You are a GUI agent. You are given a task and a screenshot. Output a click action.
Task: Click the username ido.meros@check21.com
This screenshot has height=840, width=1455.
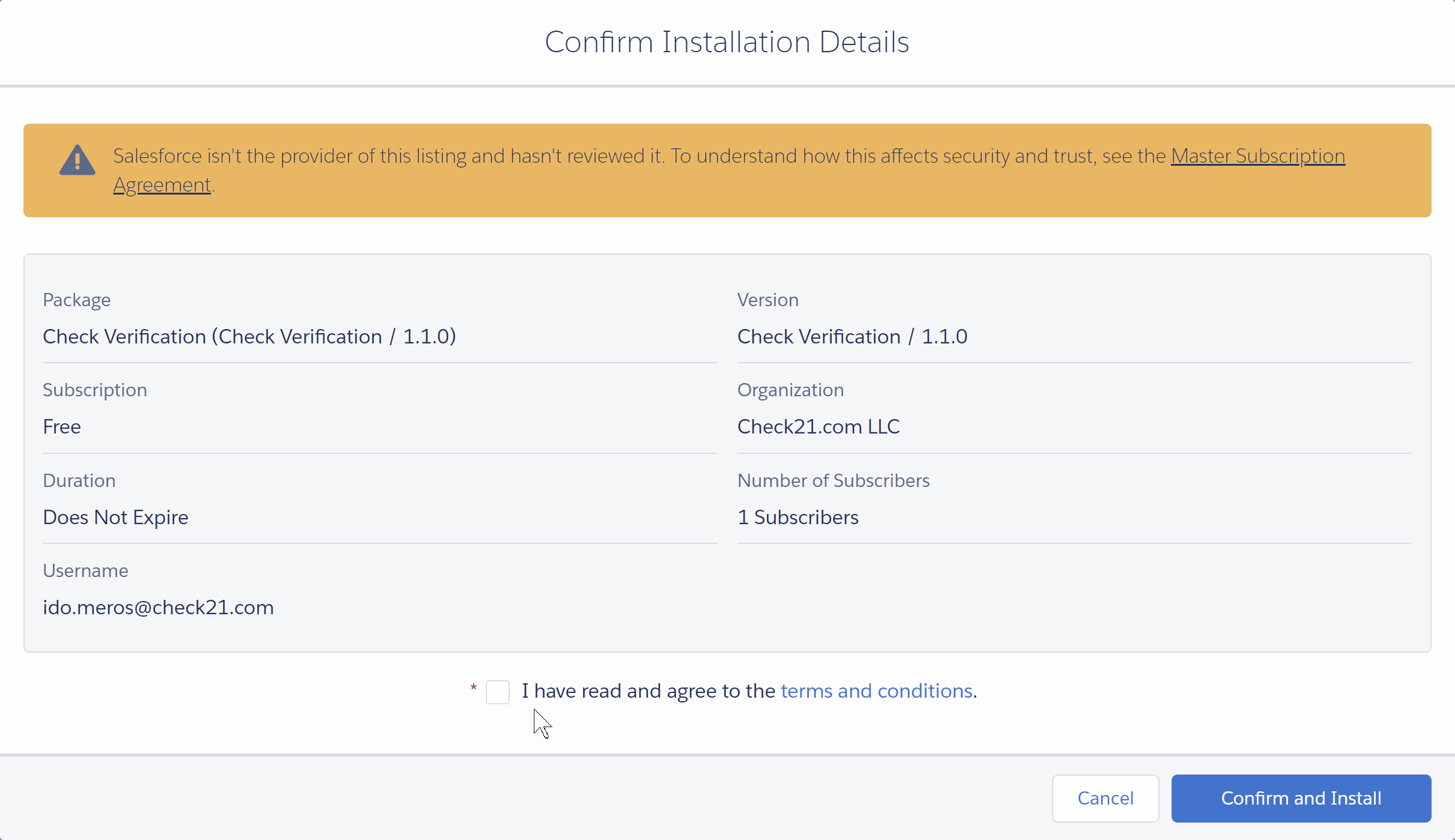158,608
